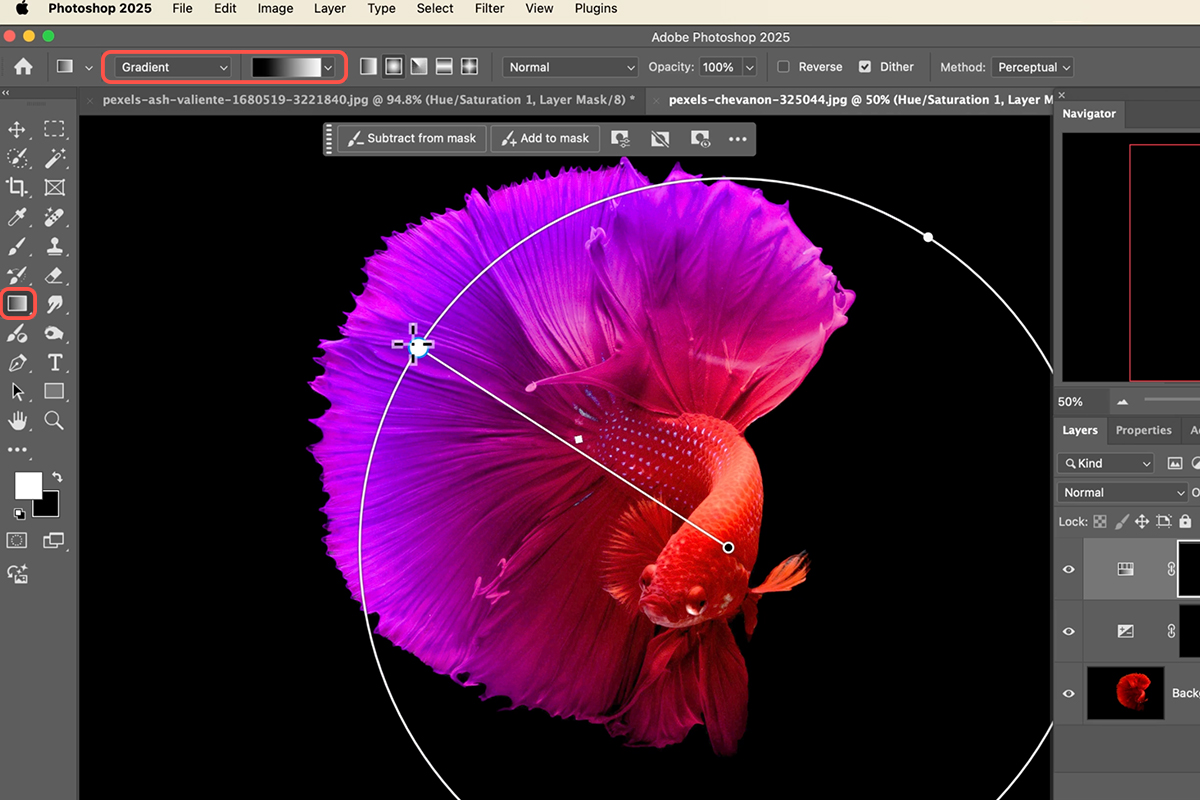
Task: Select the Clone Stamp tool
Action: tap(54, 247)
